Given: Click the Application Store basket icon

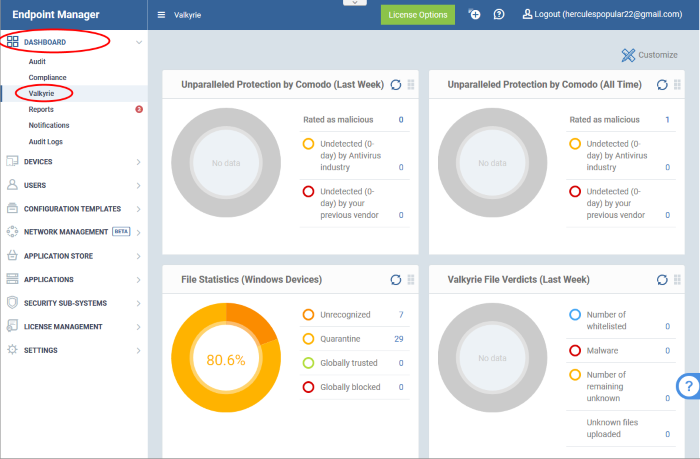Looking at the screenshot, I should coord(12,255).
